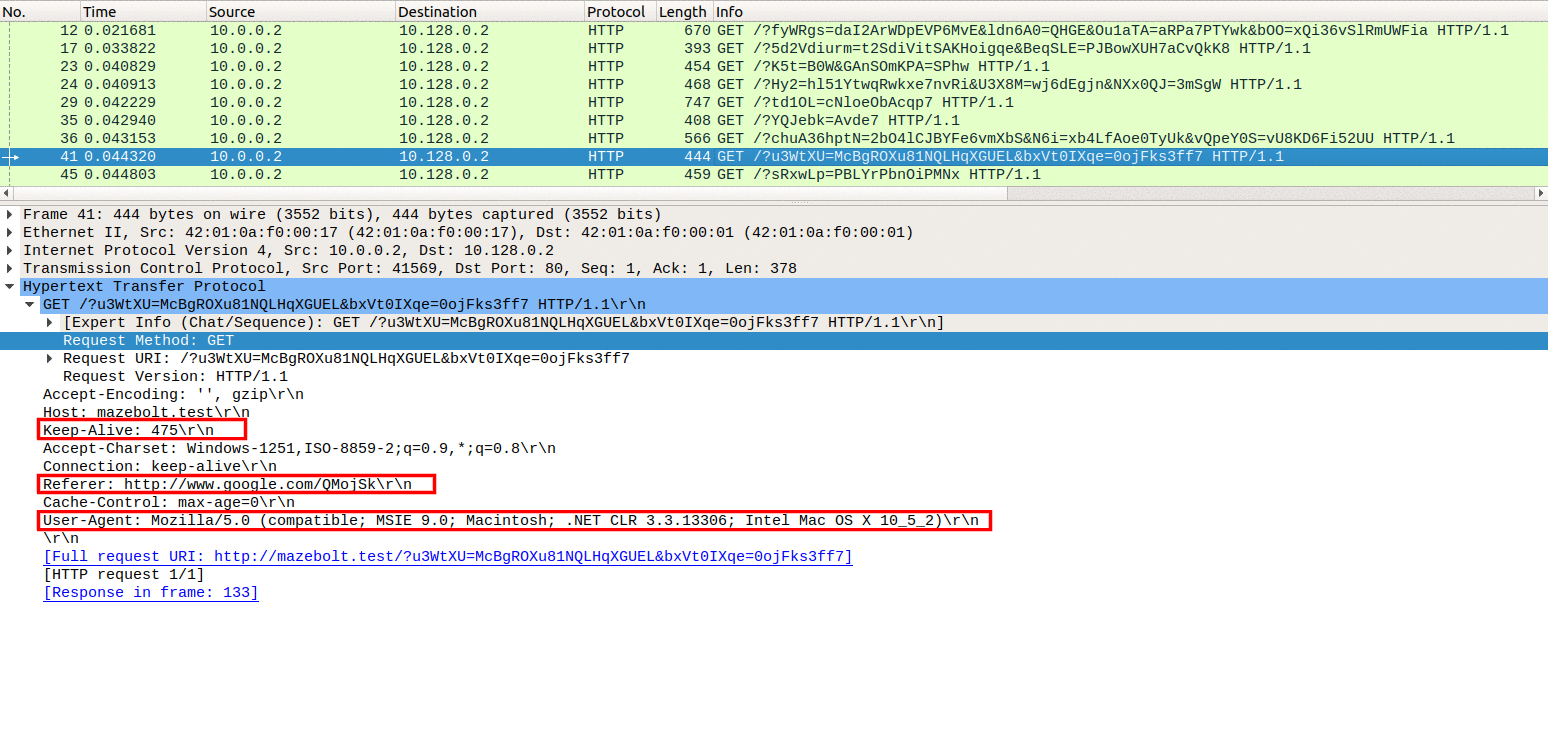Open the Full request URI link
This screenshot has height=733, width=1548.
click(448, 557)
